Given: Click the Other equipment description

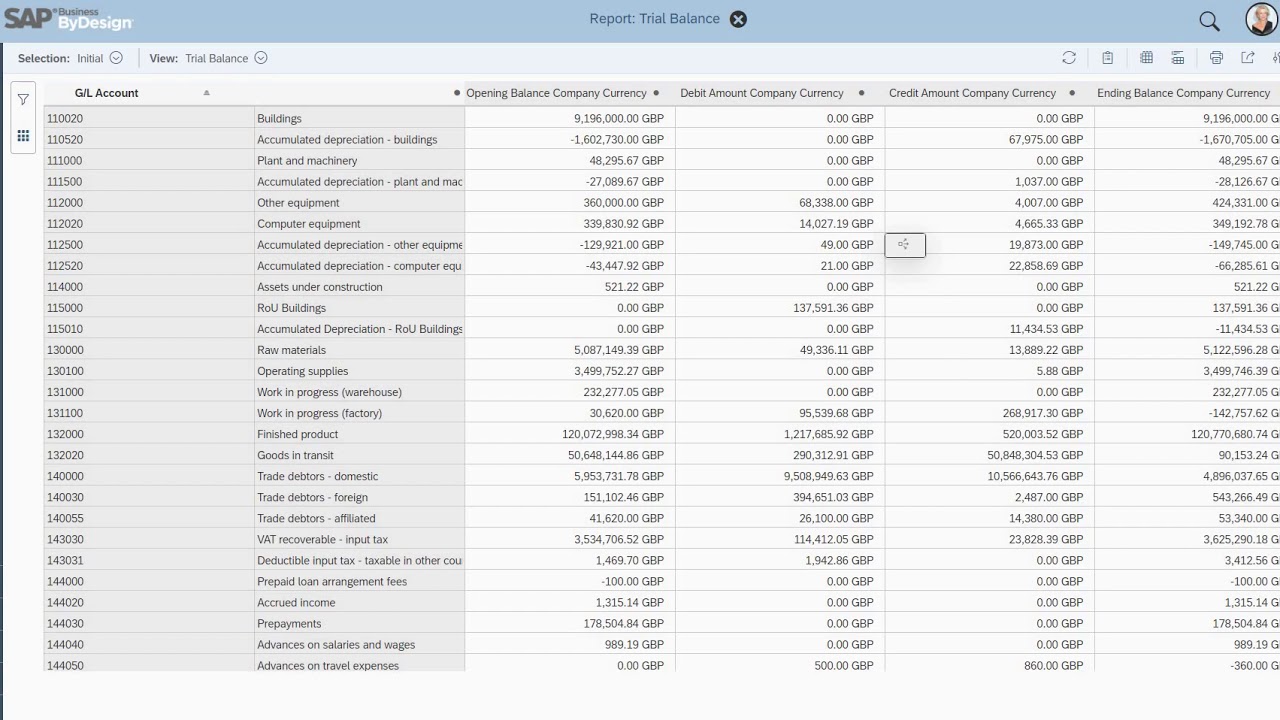Looking at the screenshot, I should coord(298,202).
